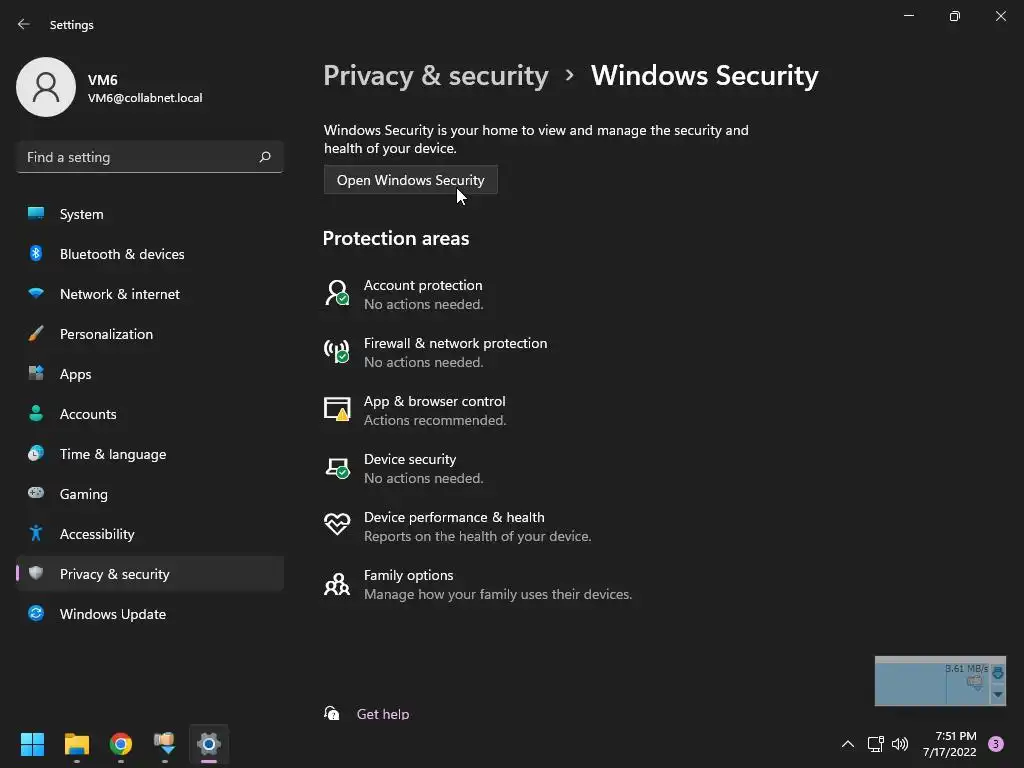Open the Network & internet section
The height and width of the screenshot is (768, 1024).
(x=119, y=294)
